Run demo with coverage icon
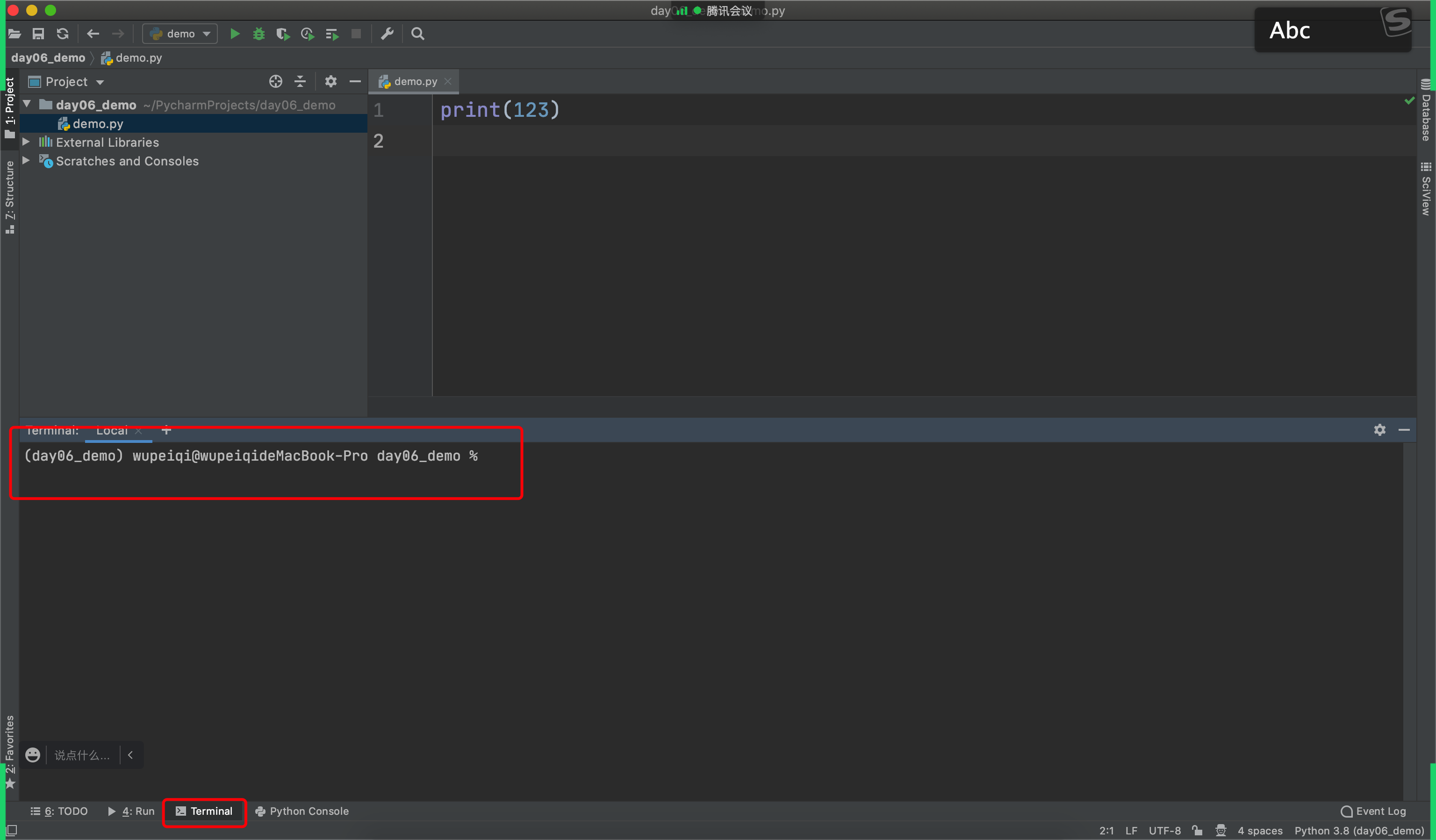 (x=283, y=34)
